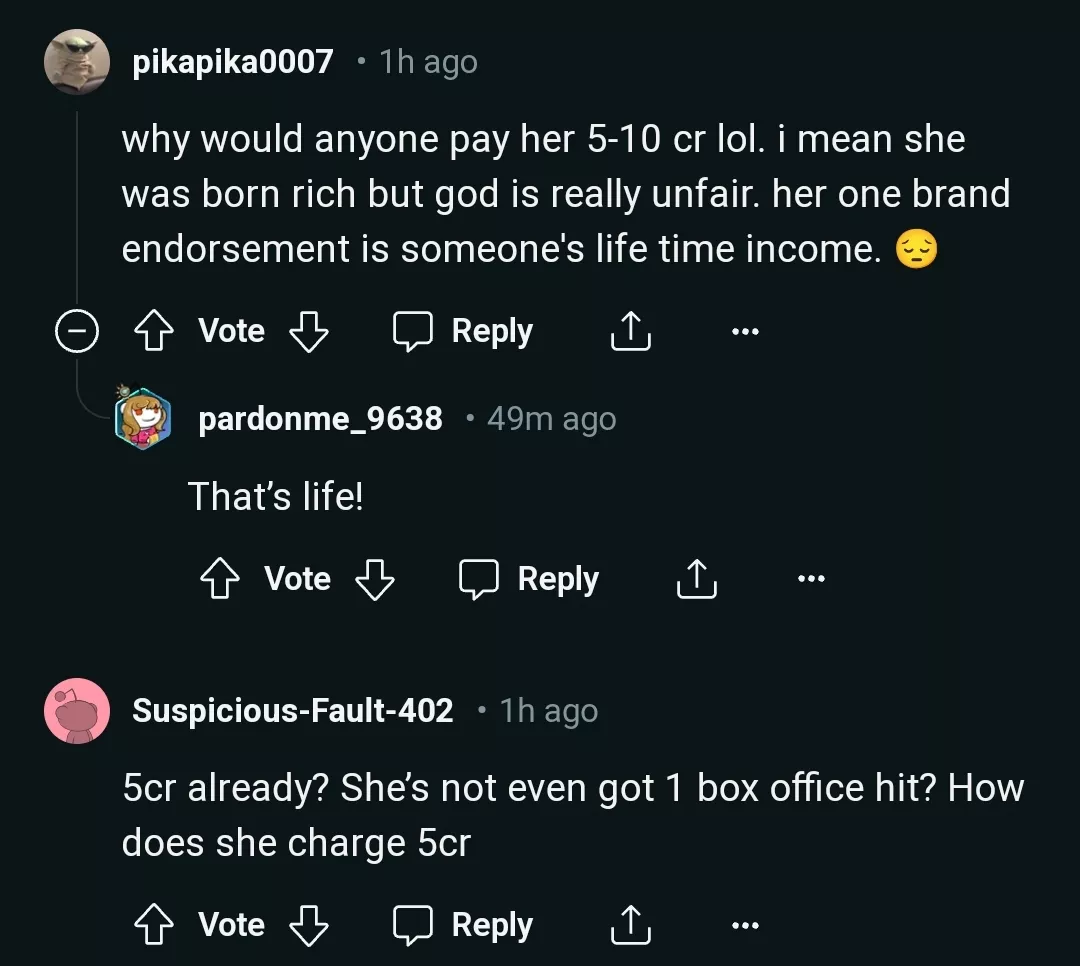The image size is (1080, 966).
Task: Open pikapika0007's profile via username
Action: [233, 63]
